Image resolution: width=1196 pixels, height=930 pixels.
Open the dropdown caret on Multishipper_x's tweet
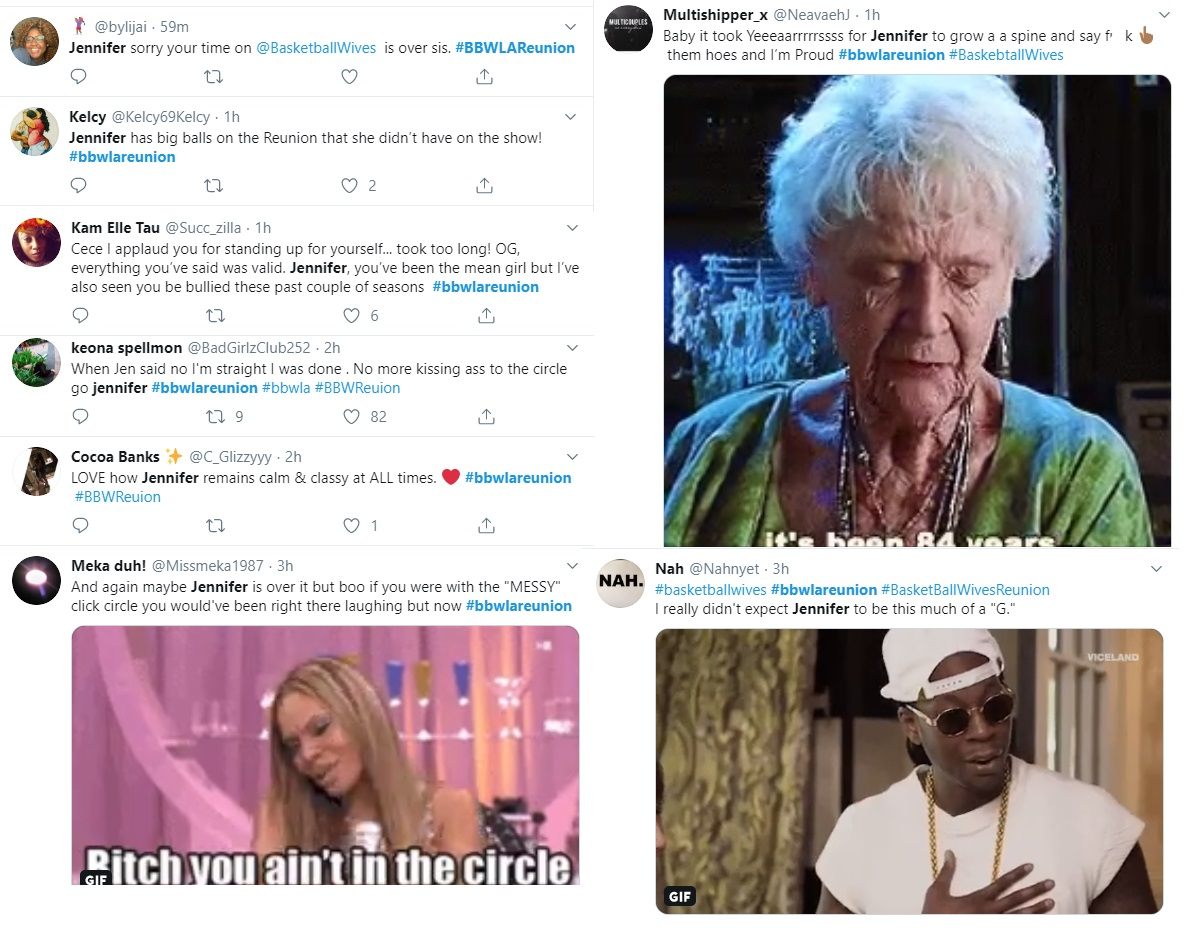(1164, 15)
